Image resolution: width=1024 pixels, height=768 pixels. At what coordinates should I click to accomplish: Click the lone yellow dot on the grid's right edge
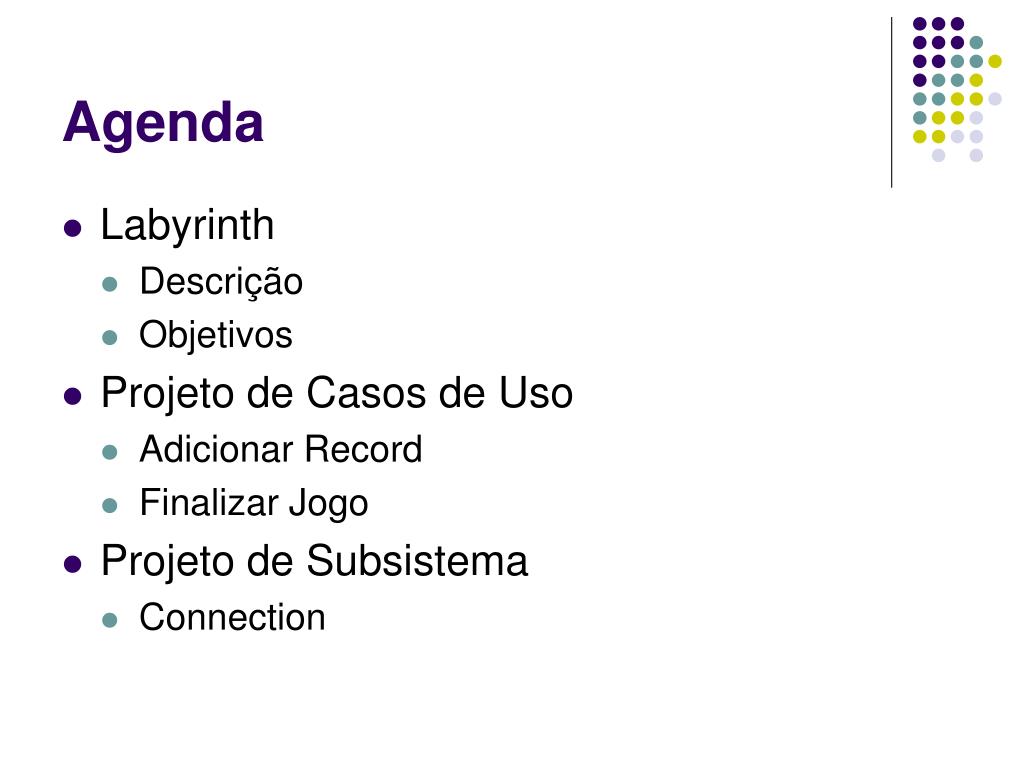click(x=995, y=61)
